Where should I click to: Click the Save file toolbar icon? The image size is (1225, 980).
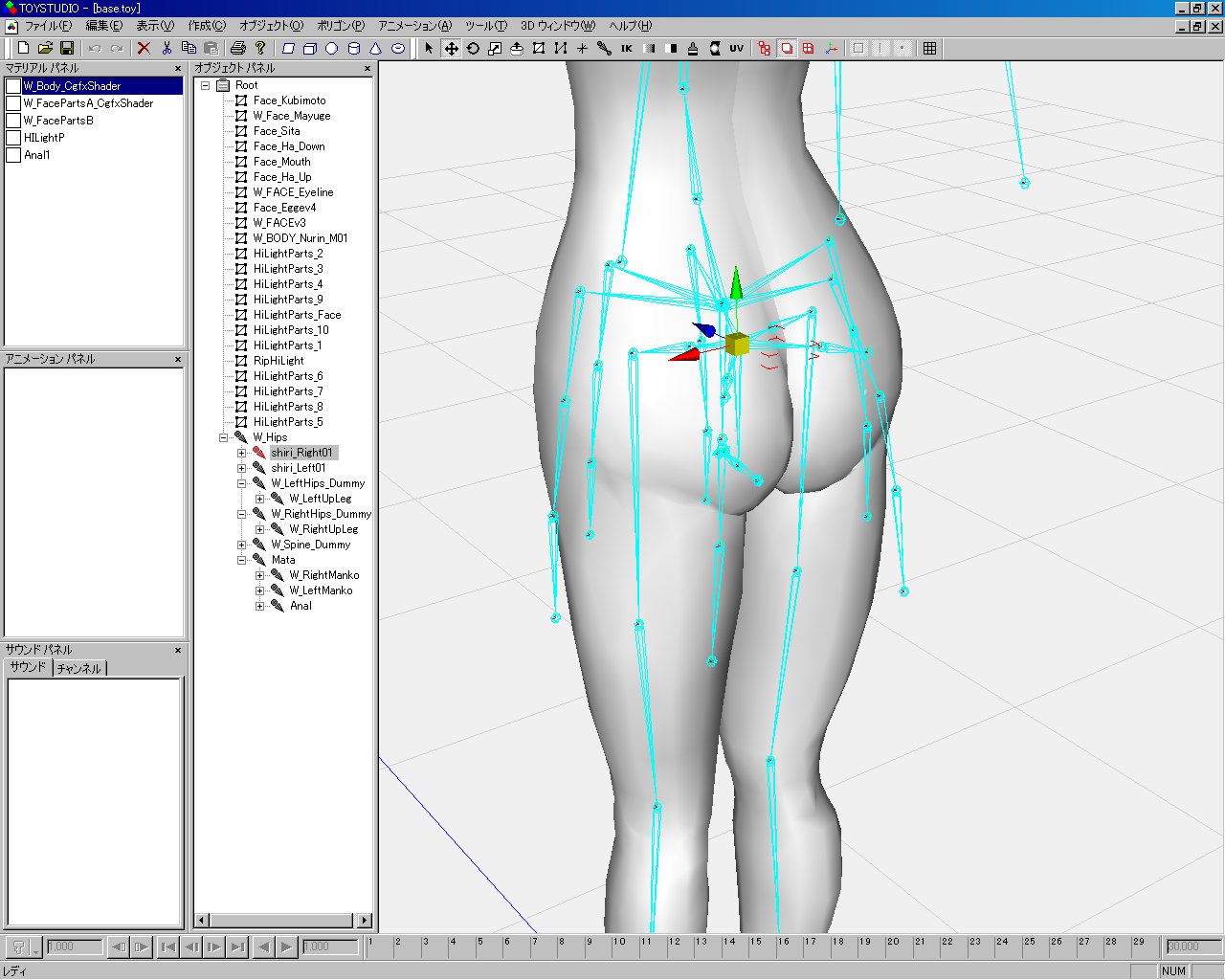[x=67, y=48]
